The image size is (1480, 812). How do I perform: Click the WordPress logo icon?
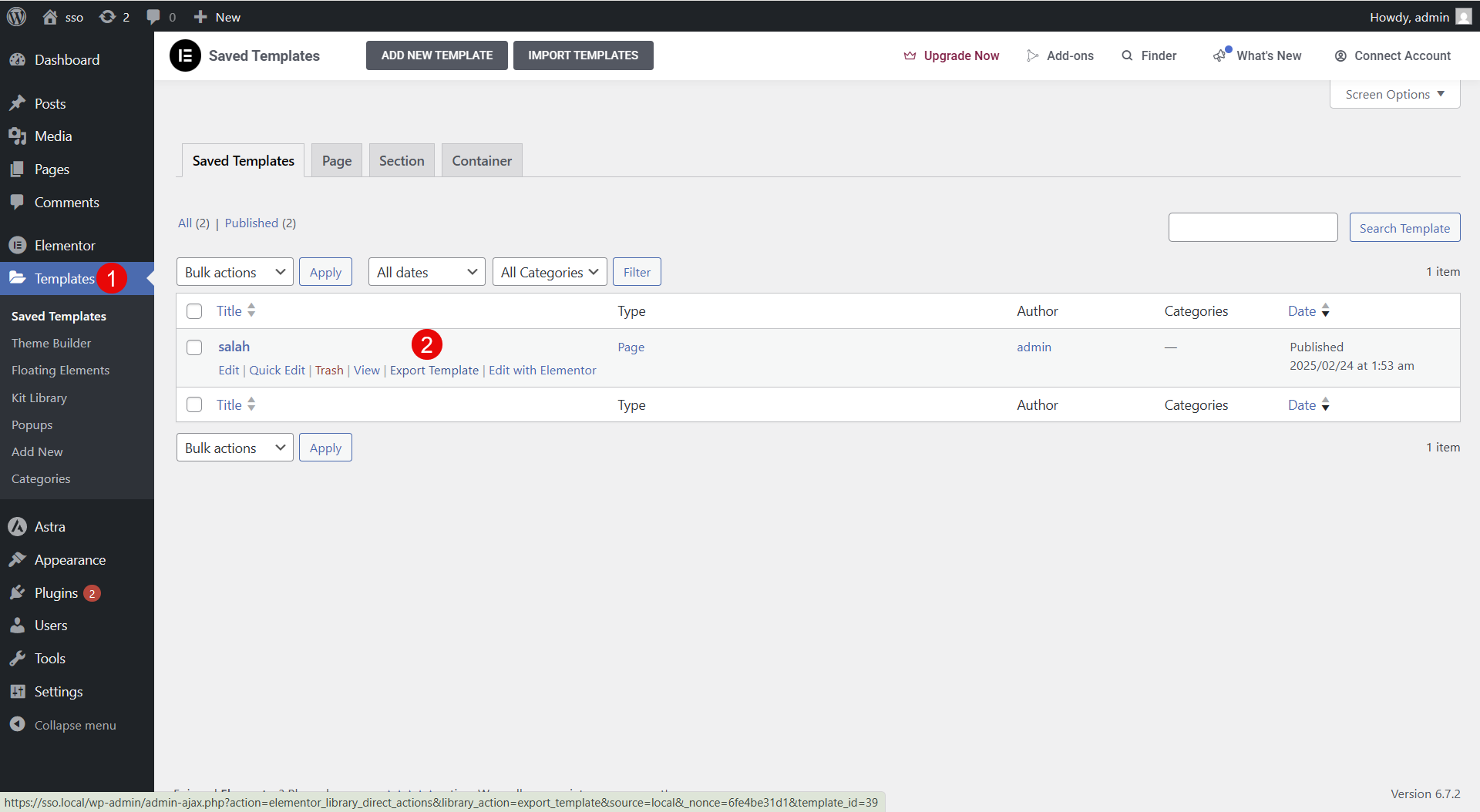click(16, 16)
